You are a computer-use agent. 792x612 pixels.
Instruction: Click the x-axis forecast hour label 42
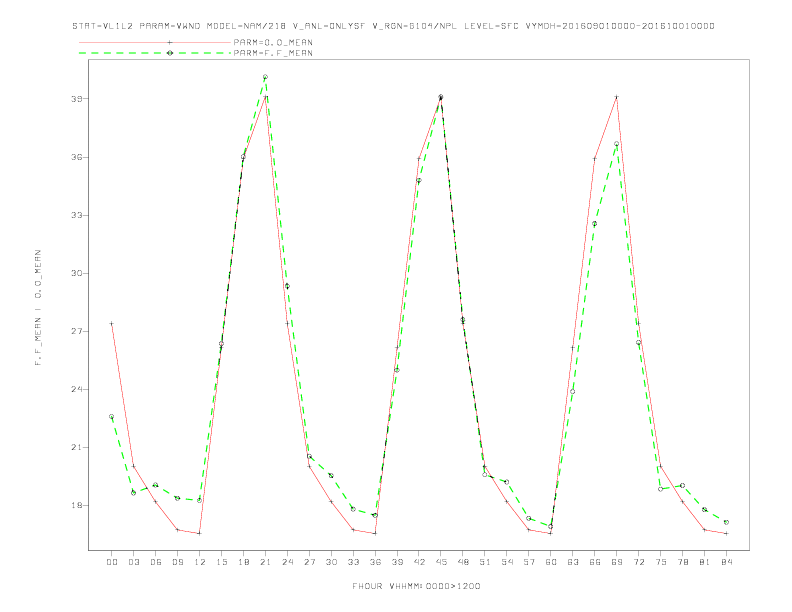(419, 562)
